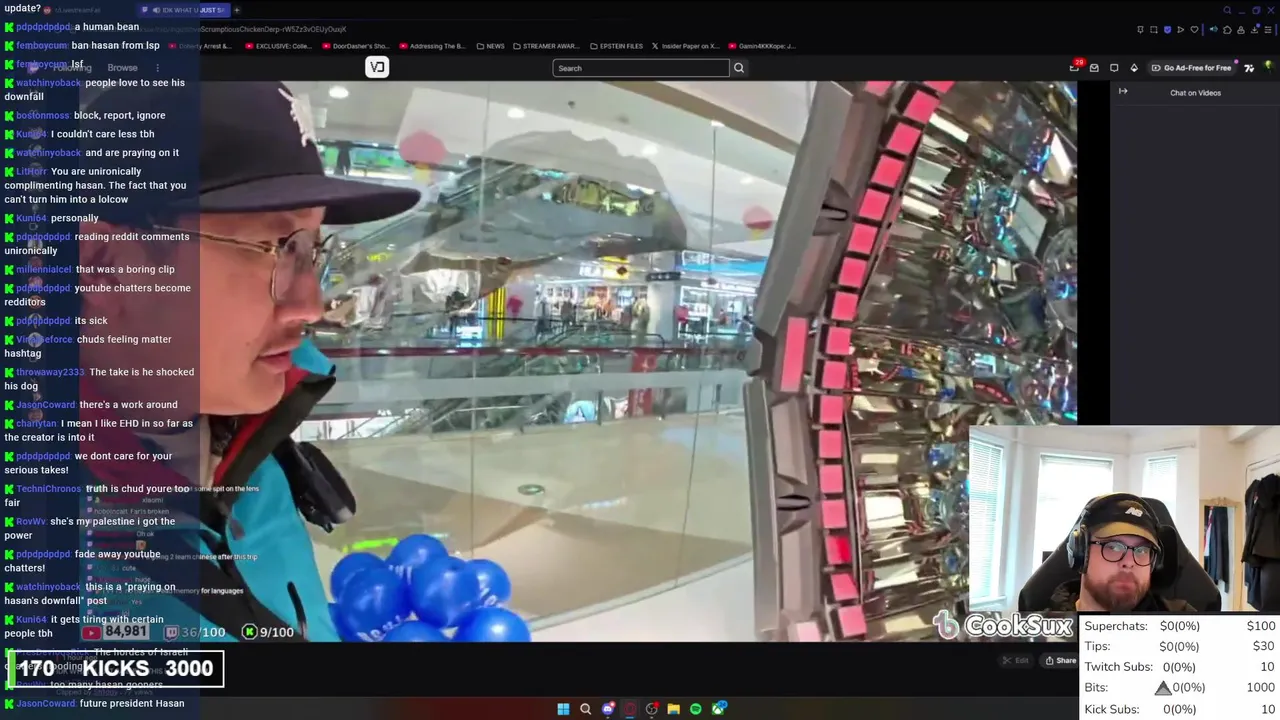The height and width of the screenshot is (720, 1280).
Task: Open the user avatar menu
Action: coord(1269,67)
